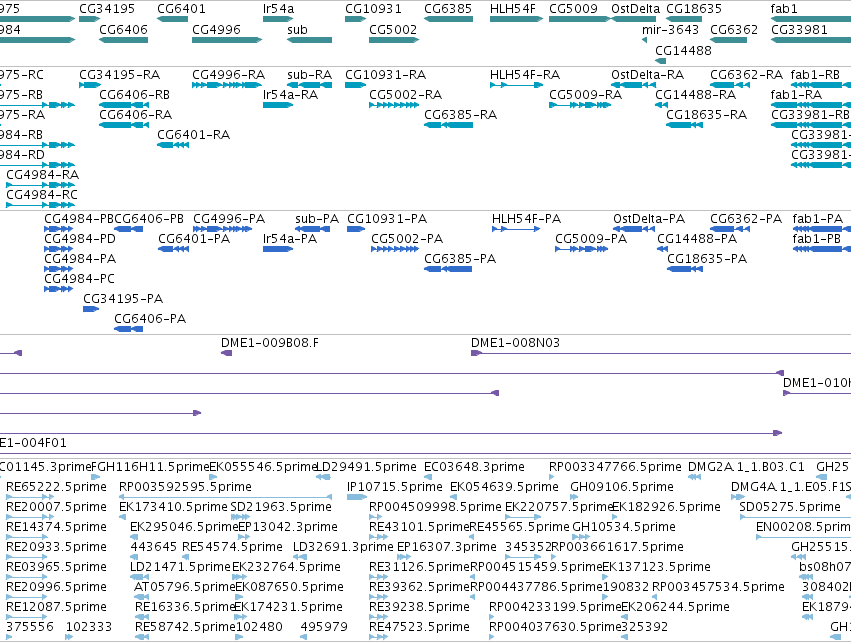Screen dimensions: 851x642
Task: Select the CG33981 gene
Action: tap(811, 40)
